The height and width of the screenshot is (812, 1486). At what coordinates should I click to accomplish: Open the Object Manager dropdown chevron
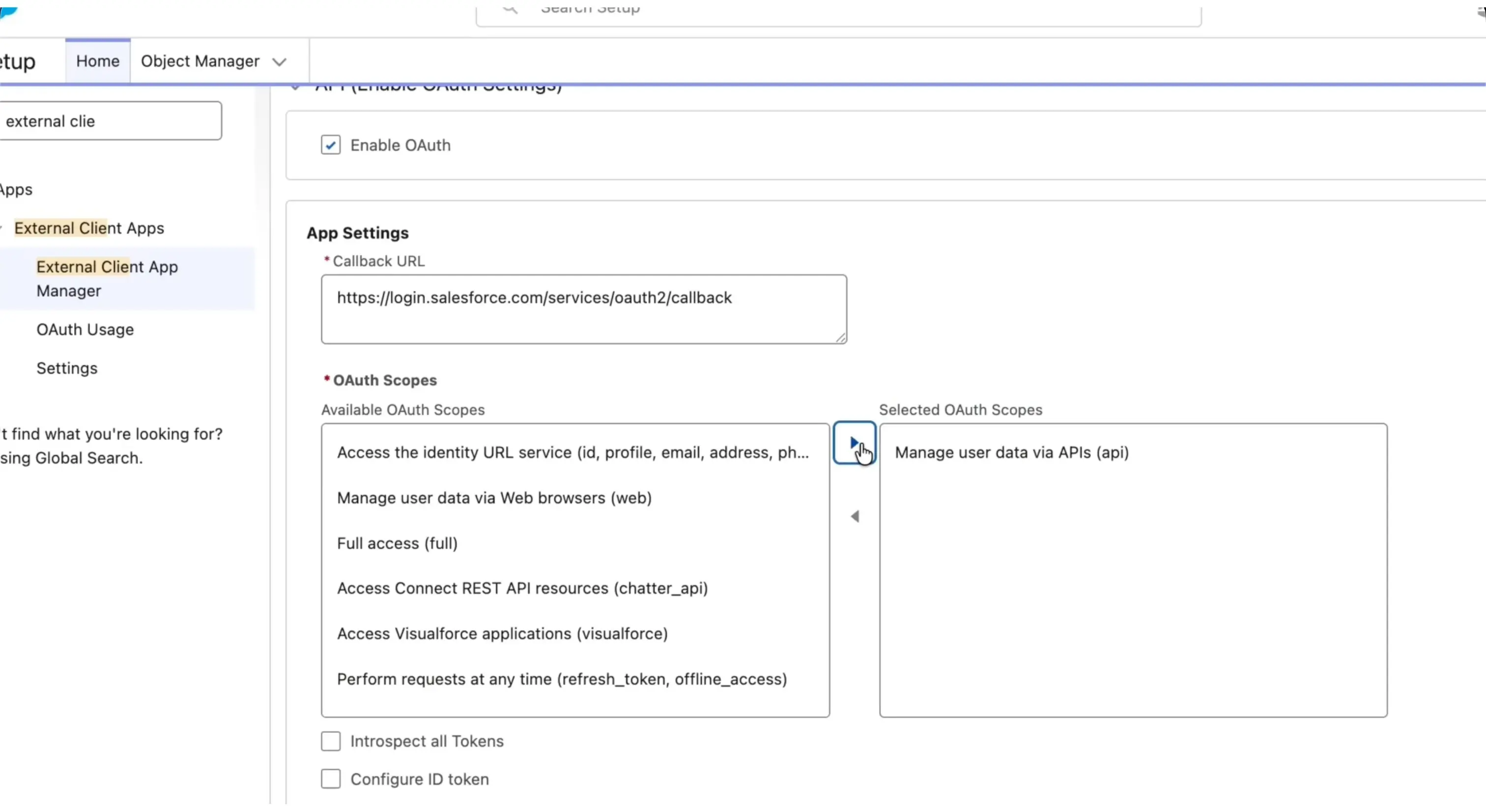click(280, 62)
